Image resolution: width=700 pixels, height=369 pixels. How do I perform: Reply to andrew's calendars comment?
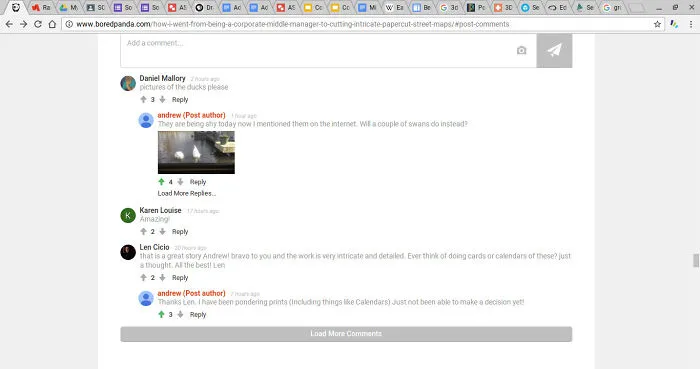click(198, 315)
